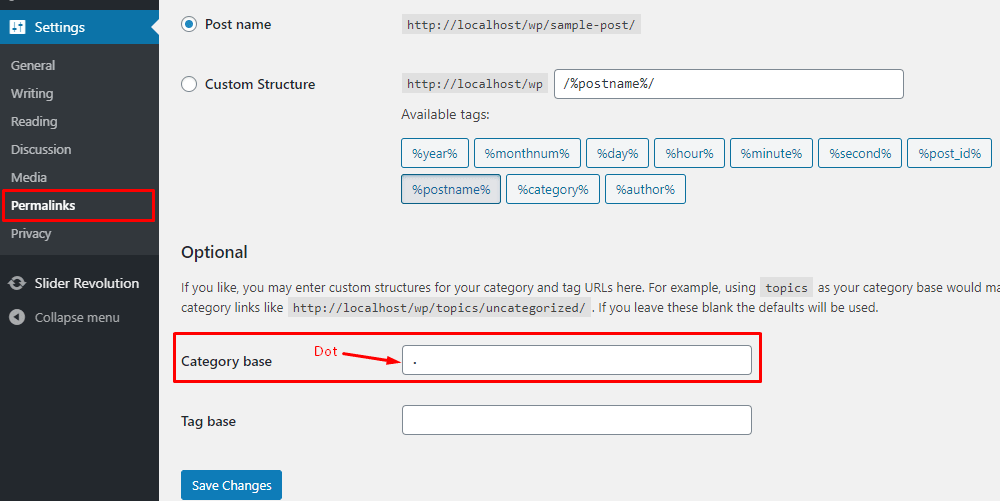This screenshot has height=501, width=1000.
Task: Click the Collapse menu label
Action: coord(77,317)
